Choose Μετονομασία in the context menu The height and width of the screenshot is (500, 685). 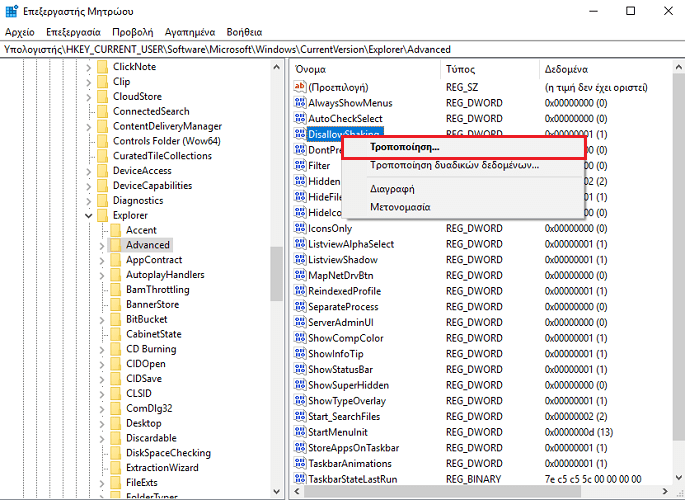(x=463, y=207)
